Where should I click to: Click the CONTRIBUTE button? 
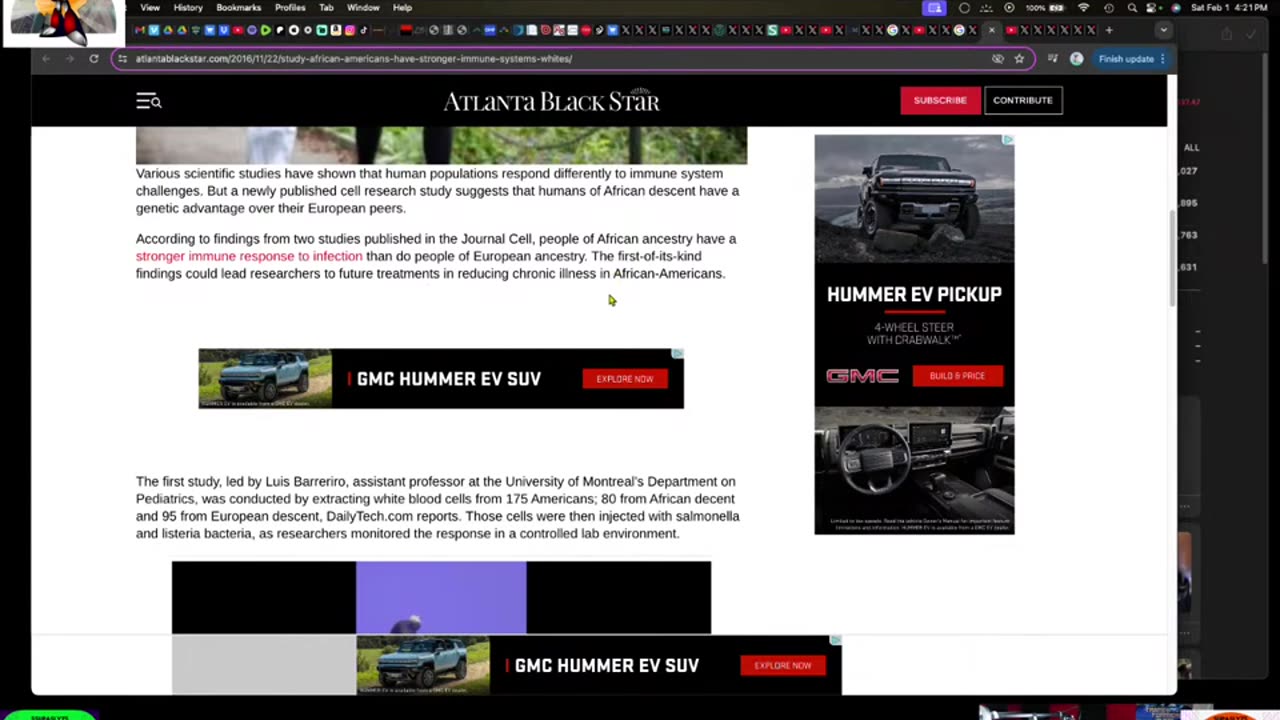point(1022,100)
